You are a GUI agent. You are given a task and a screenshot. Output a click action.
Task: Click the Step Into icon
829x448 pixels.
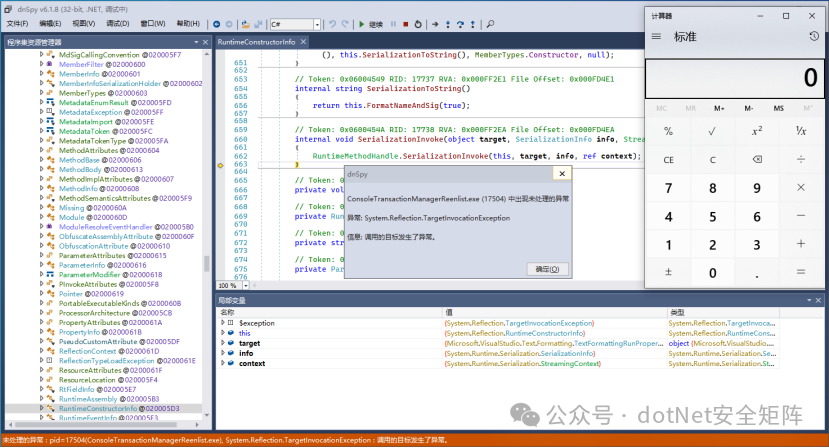click(x=448, y=24)
